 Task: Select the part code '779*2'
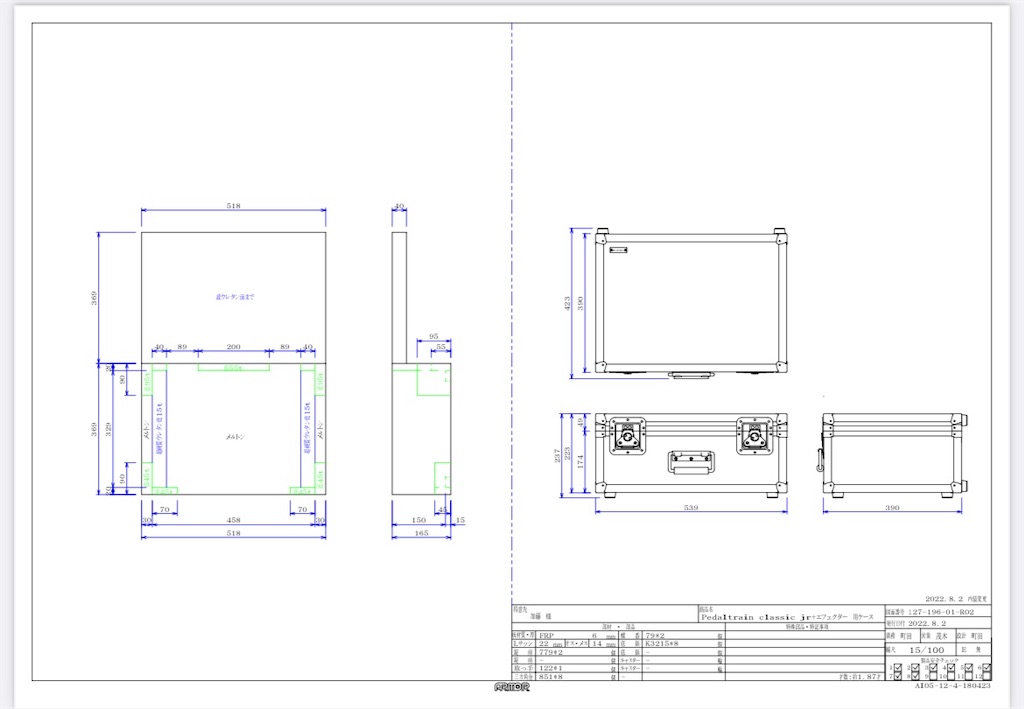(551, 652)
